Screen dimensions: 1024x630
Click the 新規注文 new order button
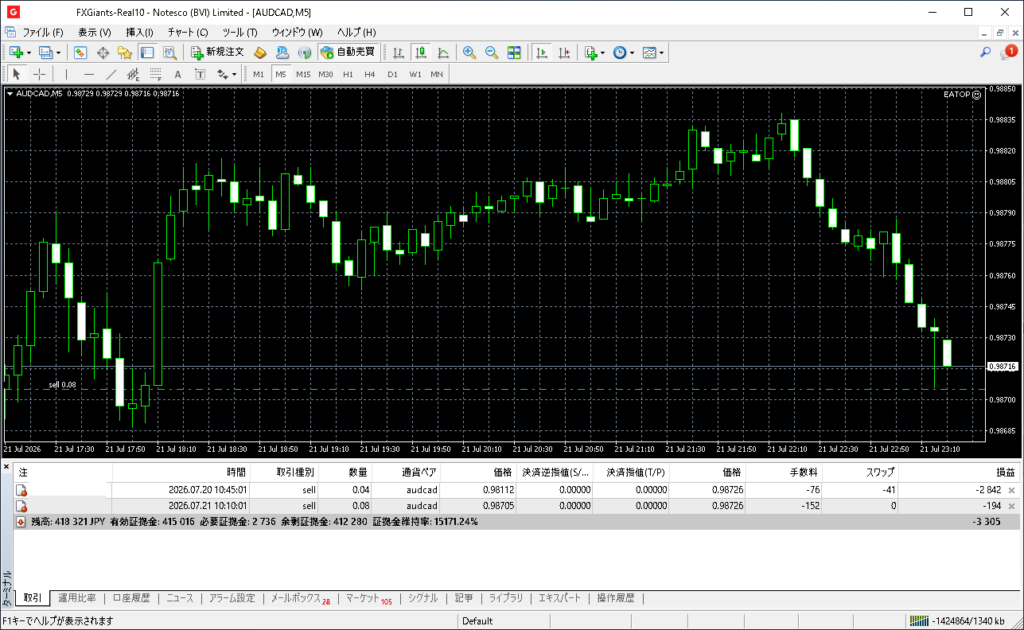(217, 53)
